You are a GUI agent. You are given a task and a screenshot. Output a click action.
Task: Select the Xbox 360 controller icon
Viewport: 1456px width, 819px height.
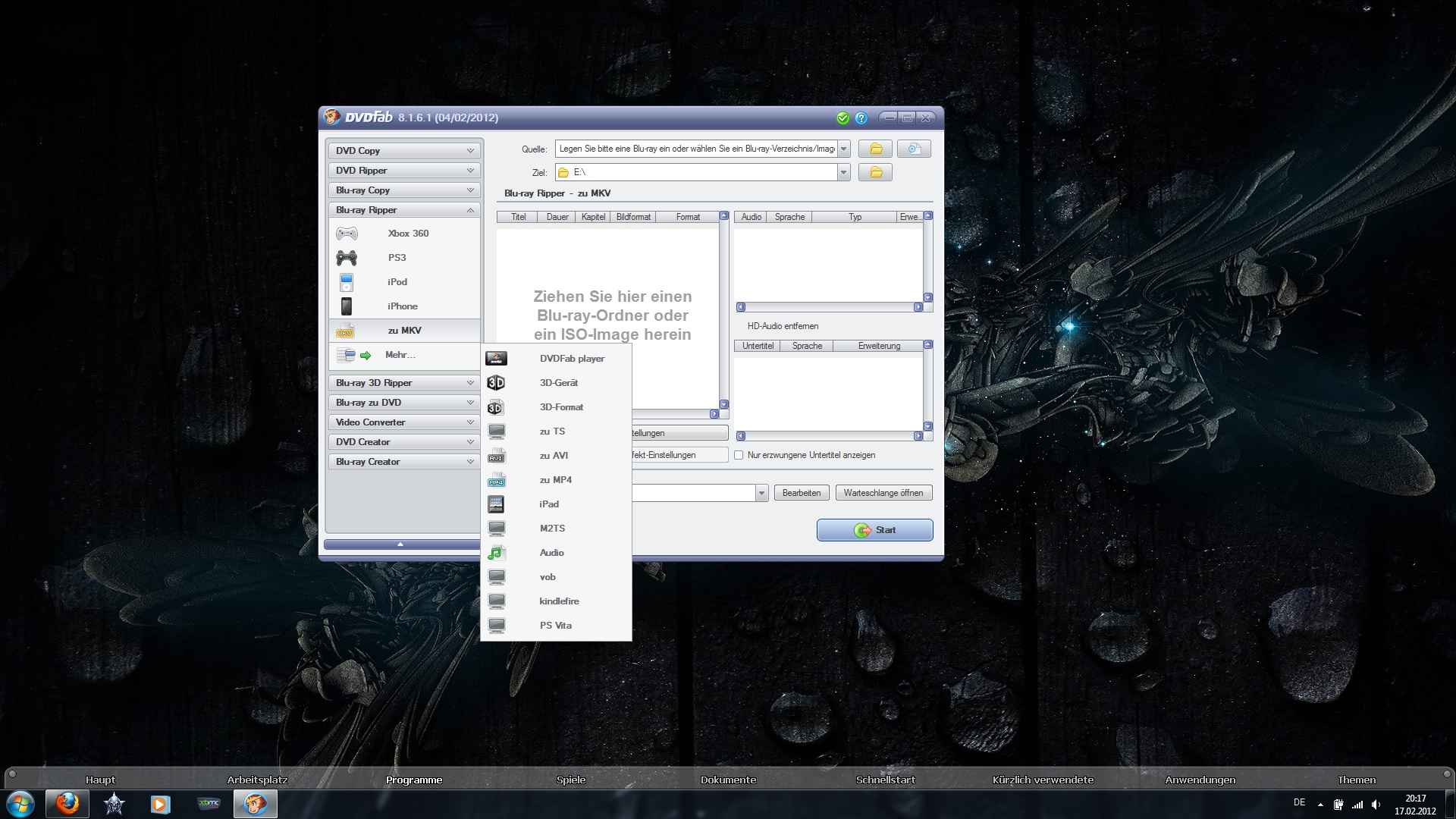(347, 234)
